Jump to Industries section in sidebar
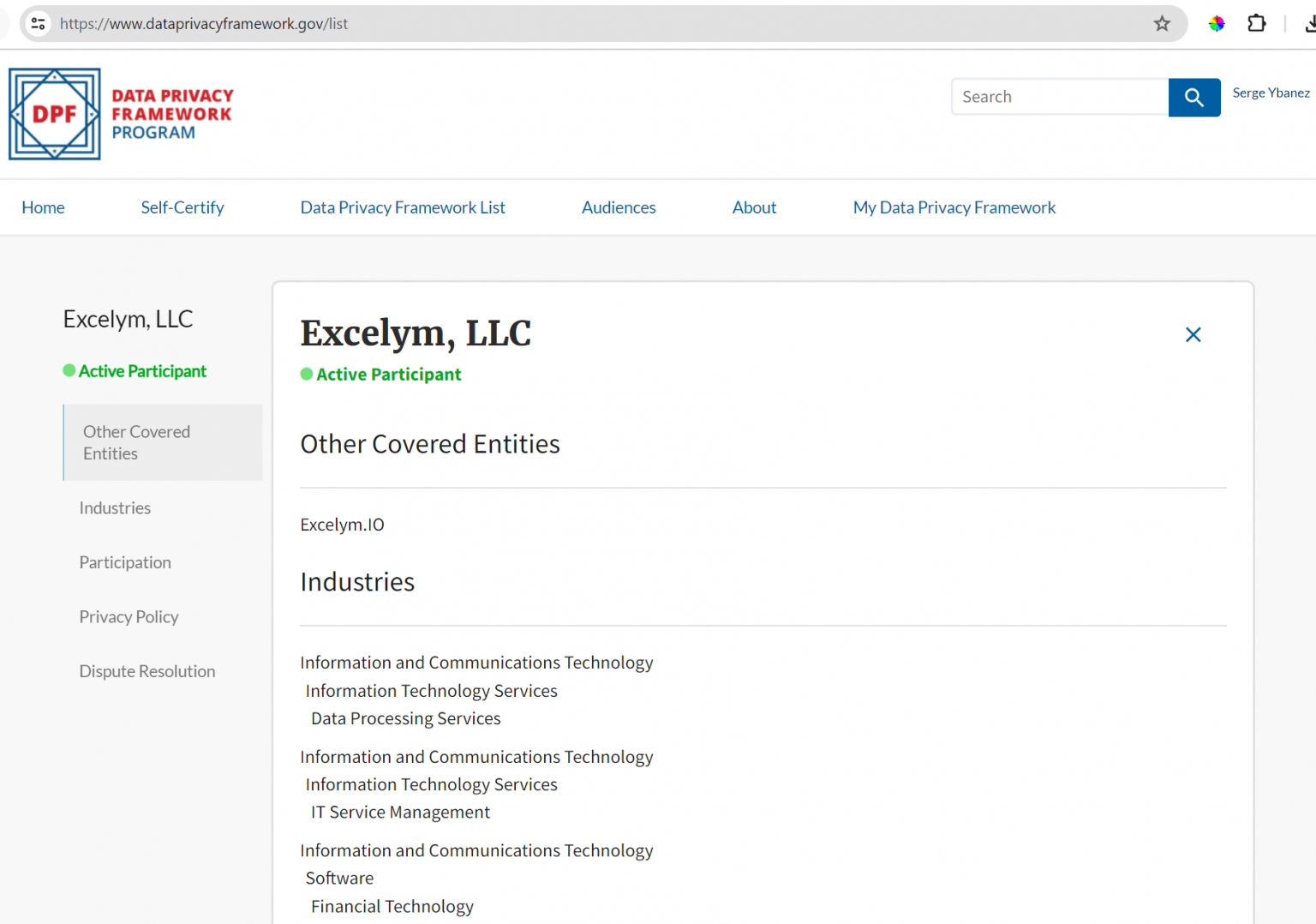Screen dimensions: 1316x924 point(115,508)
